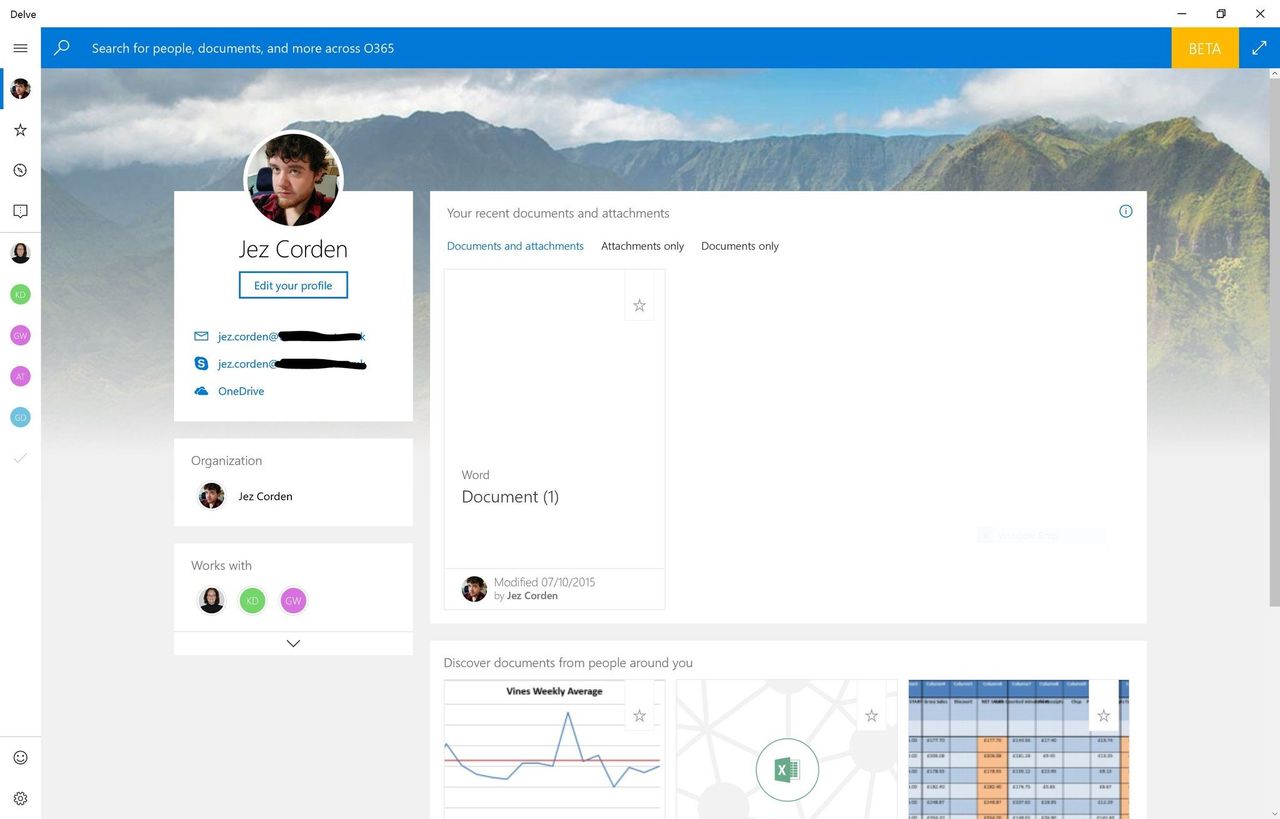
Task: Open the Vines Weekly Average chart document
Action: [x=554, y=749]
